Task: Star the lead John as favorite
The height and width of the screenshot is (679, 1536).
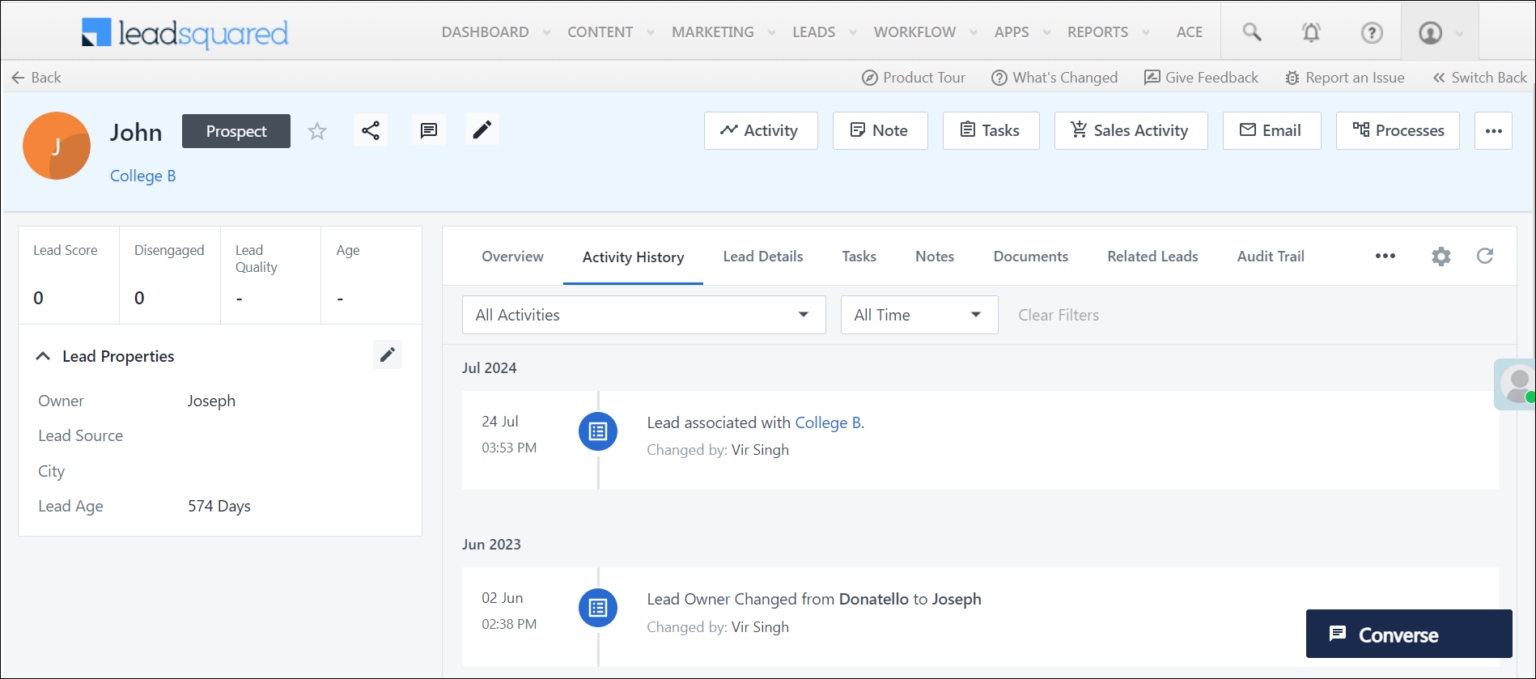Action: click(x=317, y=130)
